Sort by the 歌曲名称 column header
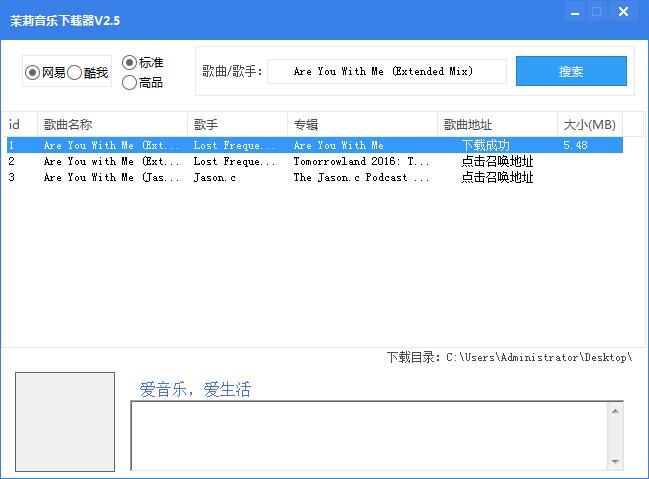Image resolution: width=649 pixels, height=479 pixels. tap(112, 124)
